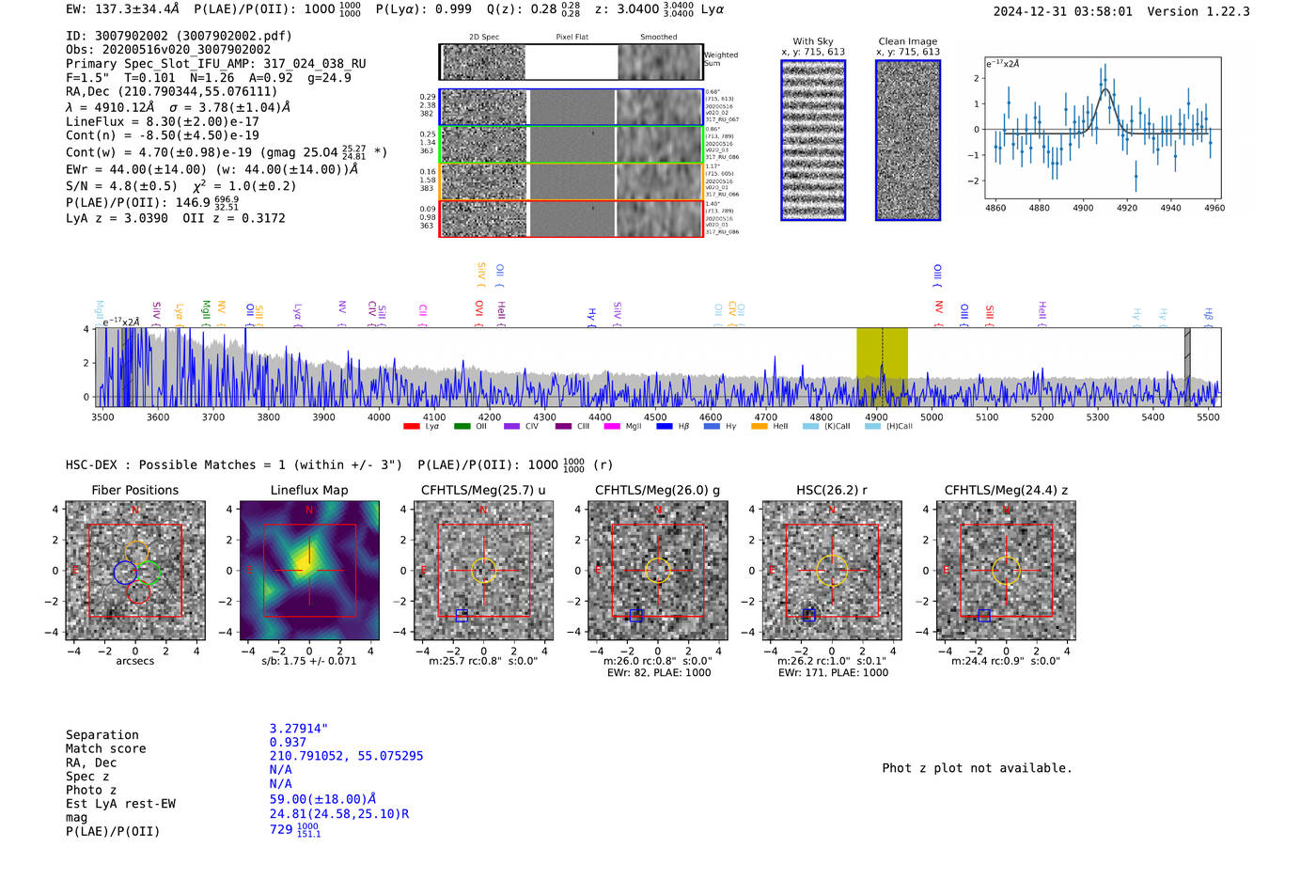1316x896 pixels.
Task: Select the red-bordered fiber spectrum row
Action: (571, 219)
